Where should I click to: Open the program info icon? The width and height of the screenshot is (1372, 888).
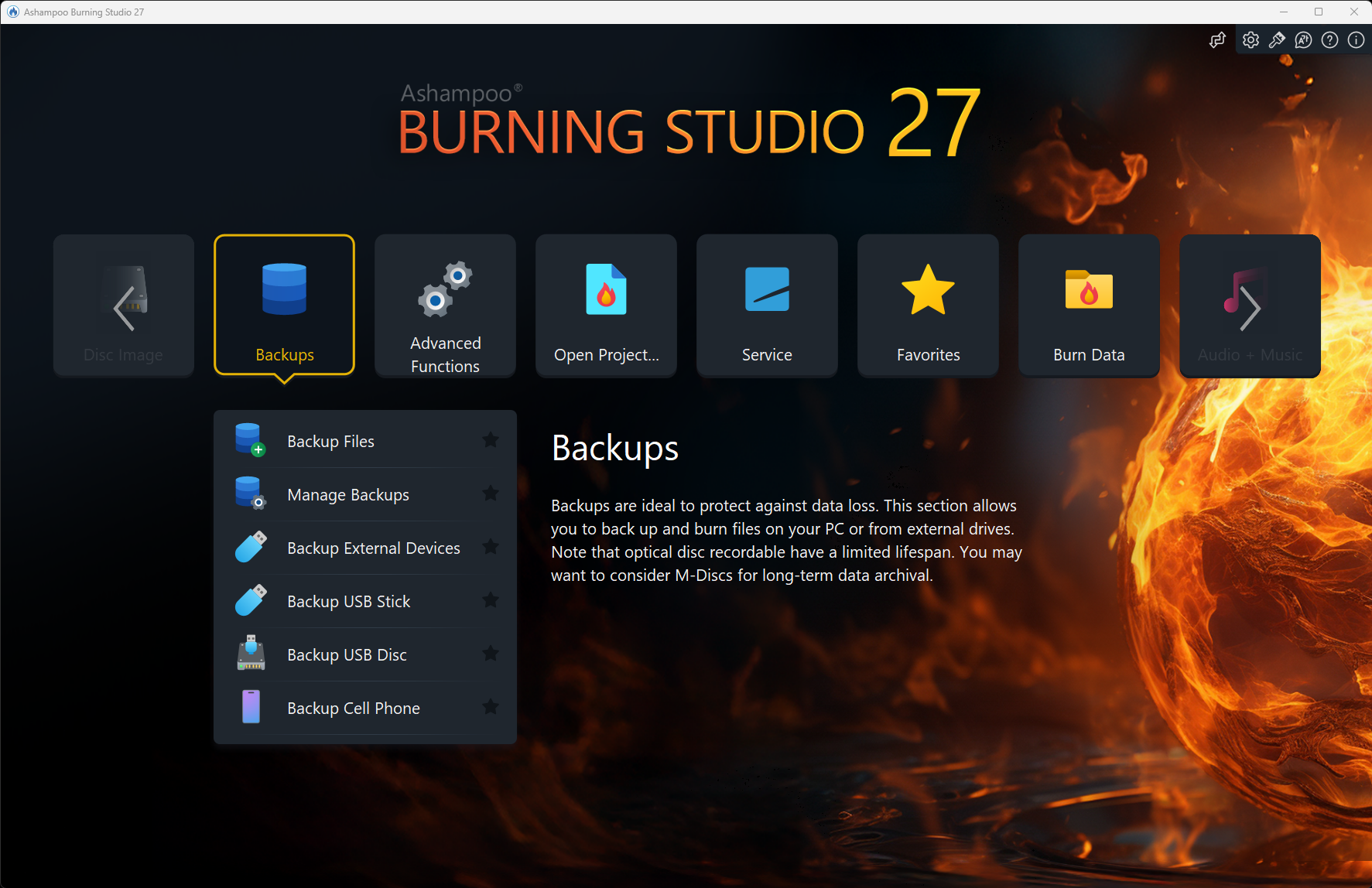pyautogui.click(x=1355, y=39)
